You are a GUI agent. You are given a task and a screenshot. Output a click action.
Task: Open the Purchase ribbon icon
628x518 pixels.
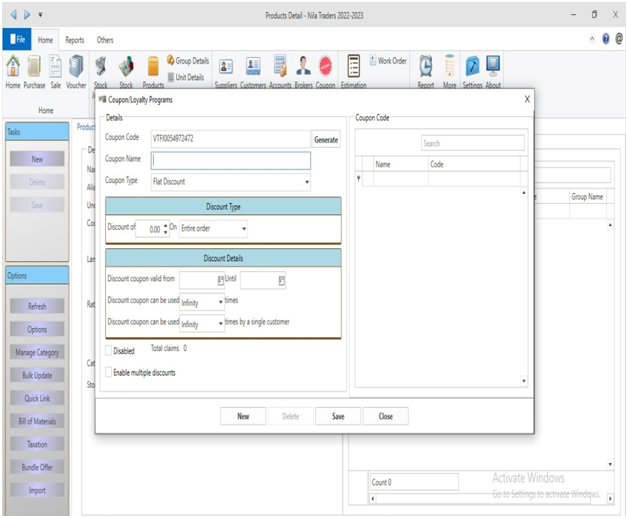click(34, 71)
